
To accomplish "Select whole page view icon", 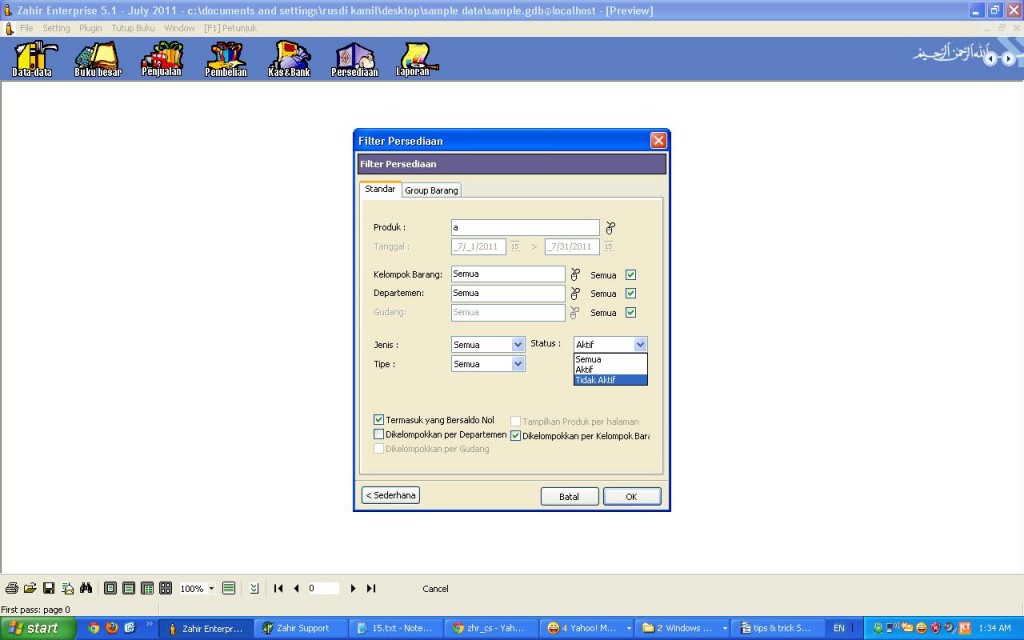I will (110, 588).
